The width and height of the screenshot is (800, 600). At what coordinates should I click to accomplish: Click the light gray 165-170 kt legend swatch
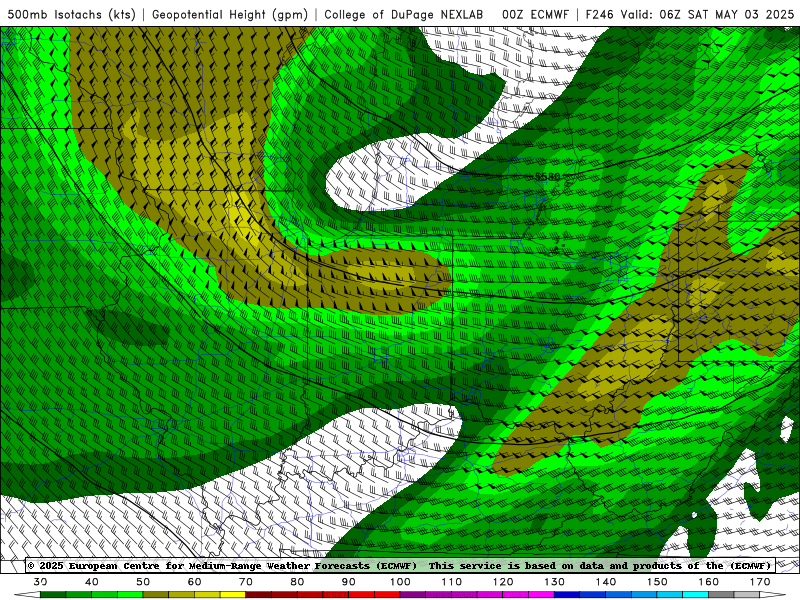click(x=747, y=595)
